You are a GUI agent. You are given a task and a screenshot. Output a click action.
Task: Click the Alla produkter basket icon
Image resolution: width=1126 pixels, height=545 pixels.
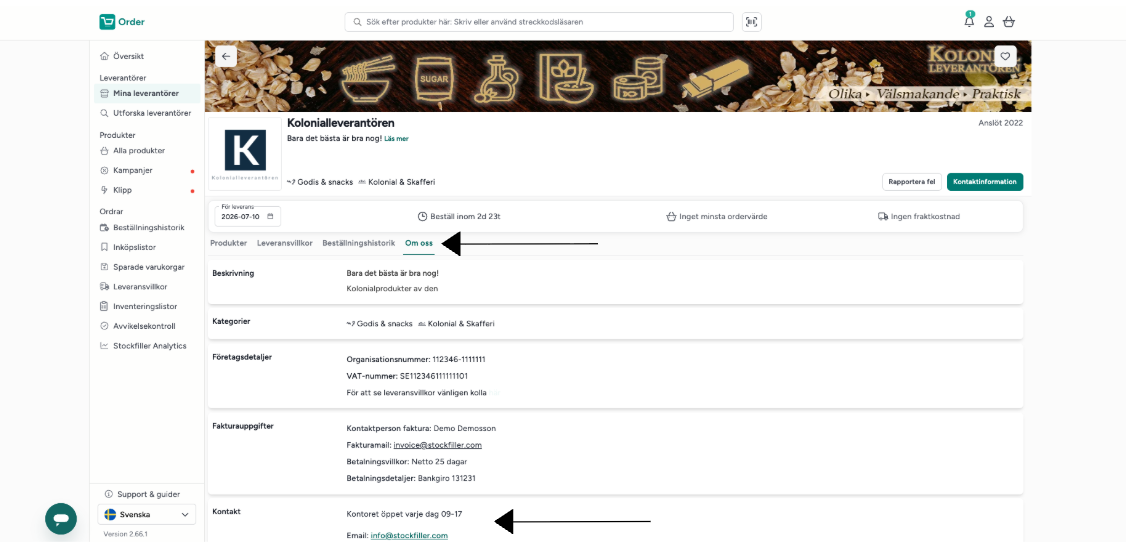105,151
